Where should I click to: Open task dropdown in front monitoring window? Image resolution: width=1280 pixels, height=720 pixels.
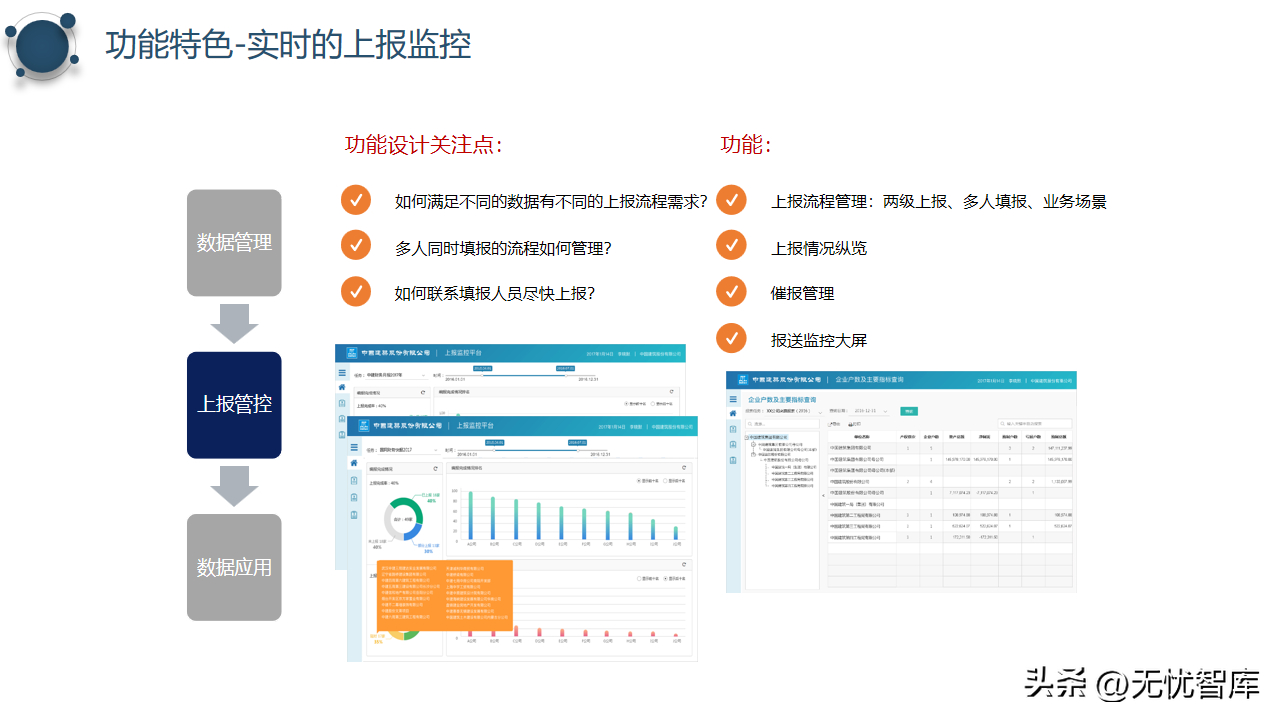click(x=409, y=450)
